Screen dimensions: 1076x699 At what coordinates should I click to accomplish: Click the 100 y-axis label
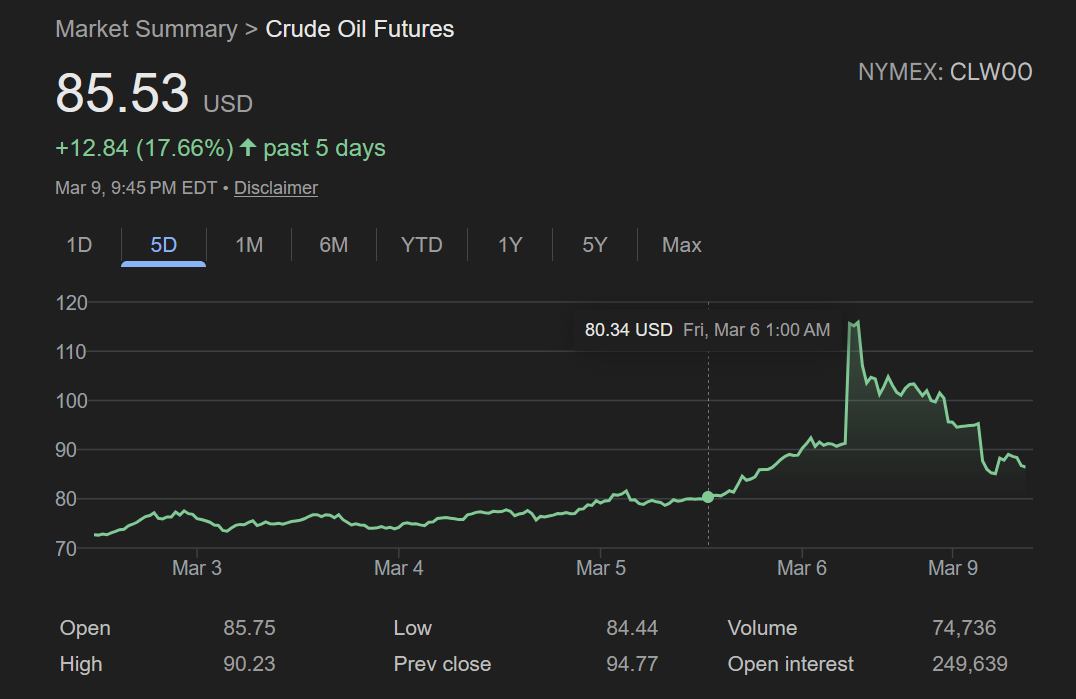[71, 401]
